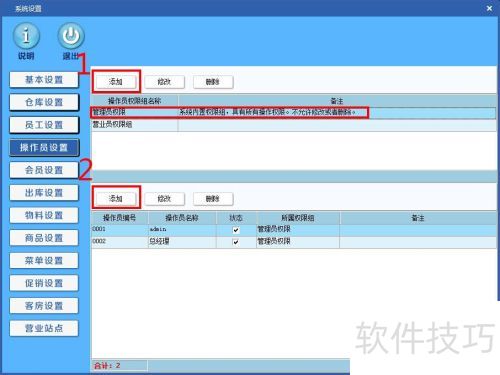Click 修改 in the operator list toolbar
This screenshot has width=500, height=375.
tap(164, 199)
